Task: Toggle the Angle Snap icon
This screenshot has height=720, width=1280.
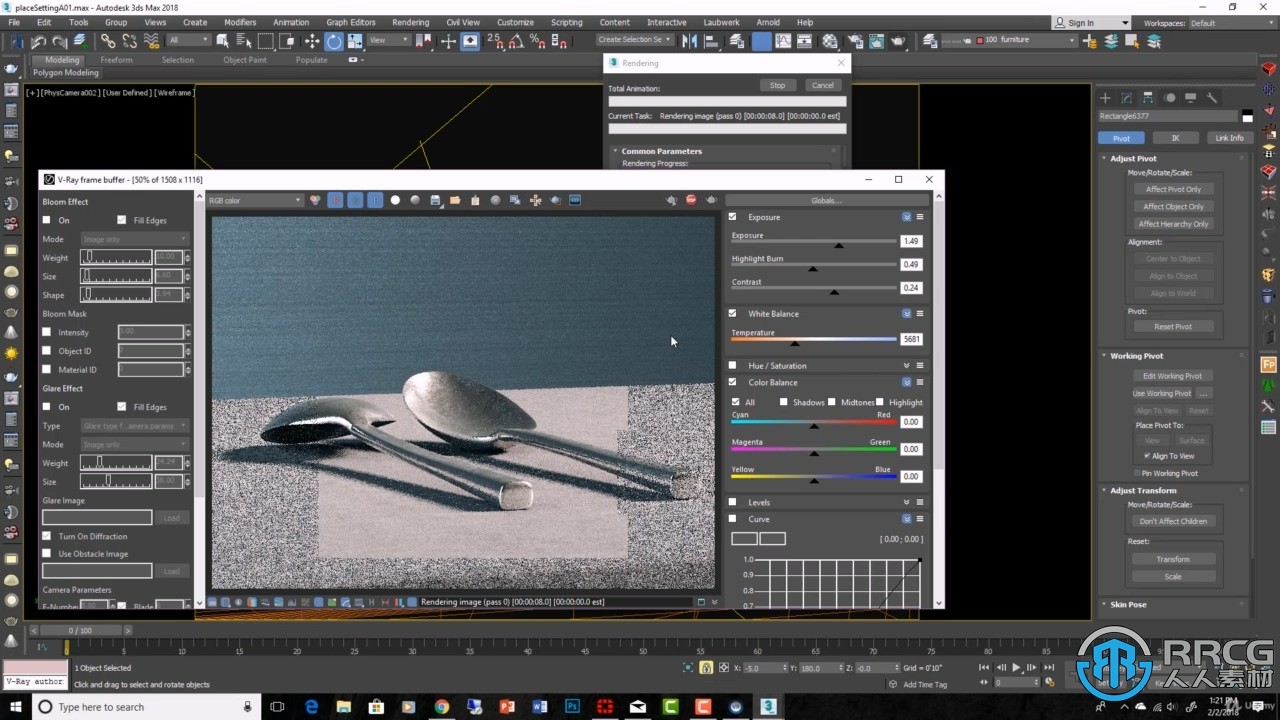Action: click(x=517, y=41)
